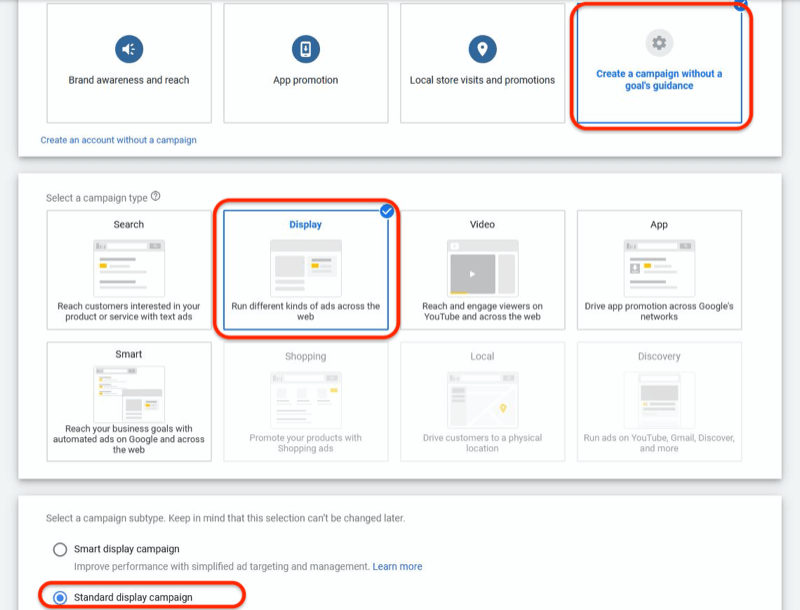Image resolution: width=800 pixels, height=610 pixels.
Task: Click the gear icon for no-goal campaign
Action: pyautogui.click(x=659, y=43)
